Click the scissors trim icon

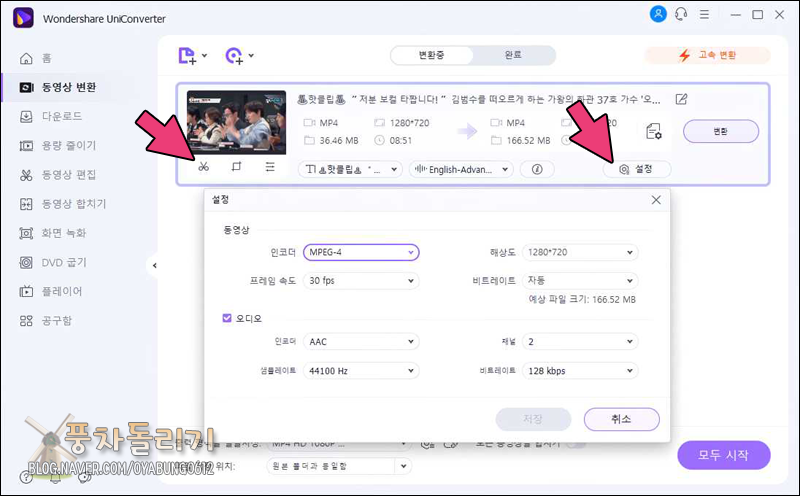204,167
